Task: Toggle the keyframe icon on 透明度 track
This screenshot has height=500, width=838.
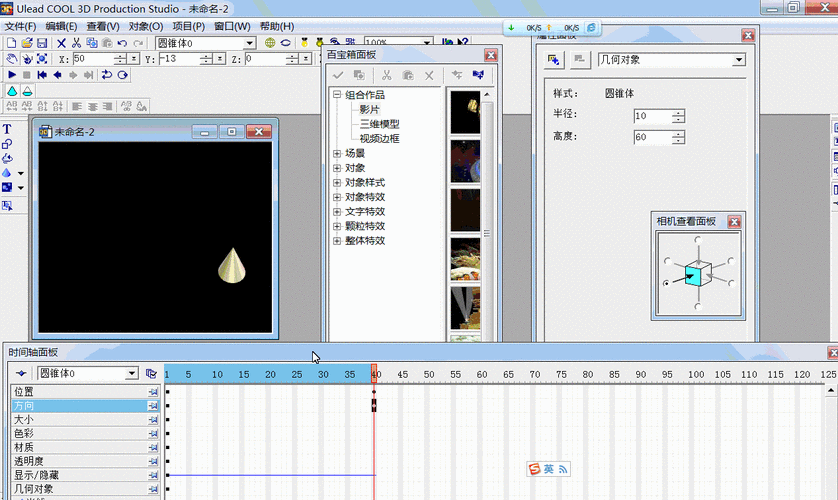Action: (x=153, y=462)
